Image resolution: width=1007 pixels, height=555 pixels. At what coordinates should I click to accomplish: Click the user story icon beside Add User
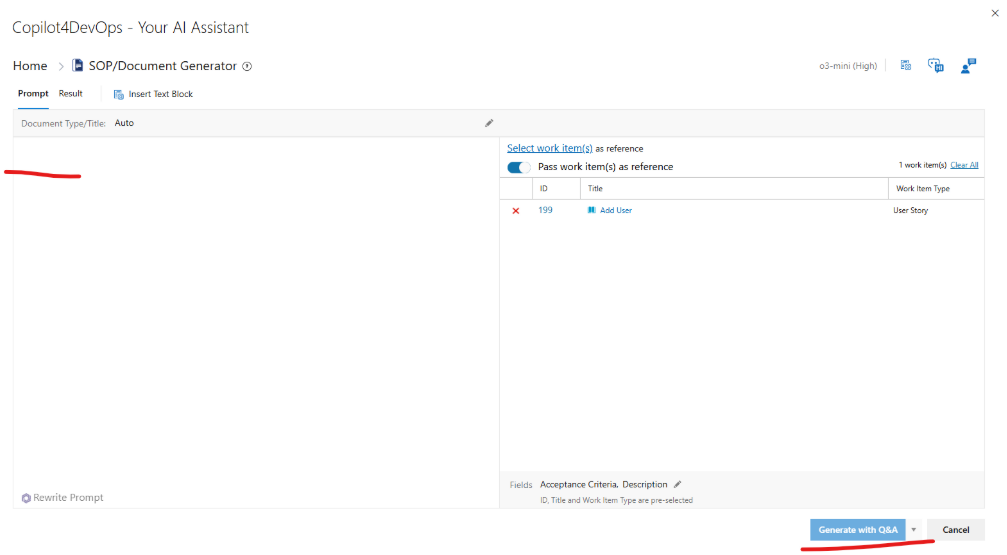[591, 210]
